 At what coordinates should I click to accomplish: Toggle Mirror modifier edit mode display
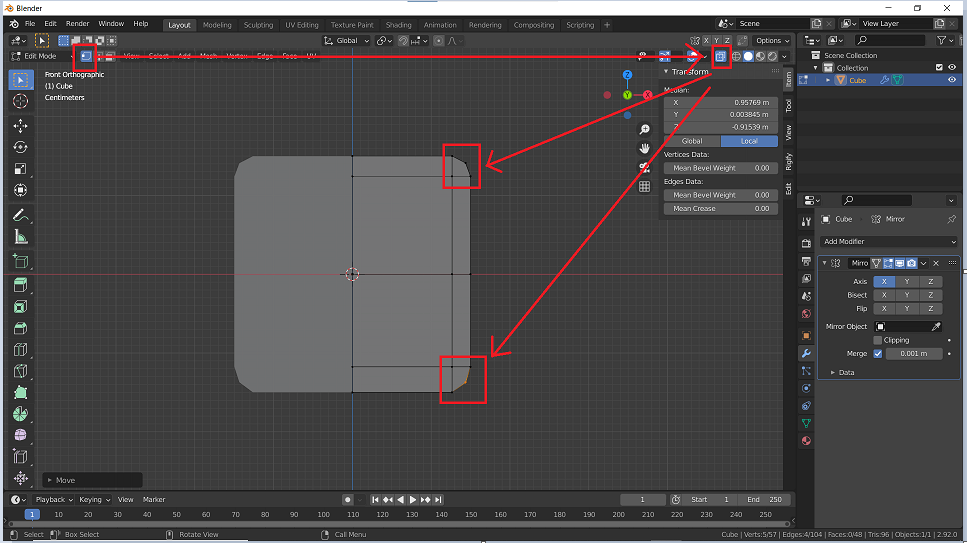click(888, 263)
